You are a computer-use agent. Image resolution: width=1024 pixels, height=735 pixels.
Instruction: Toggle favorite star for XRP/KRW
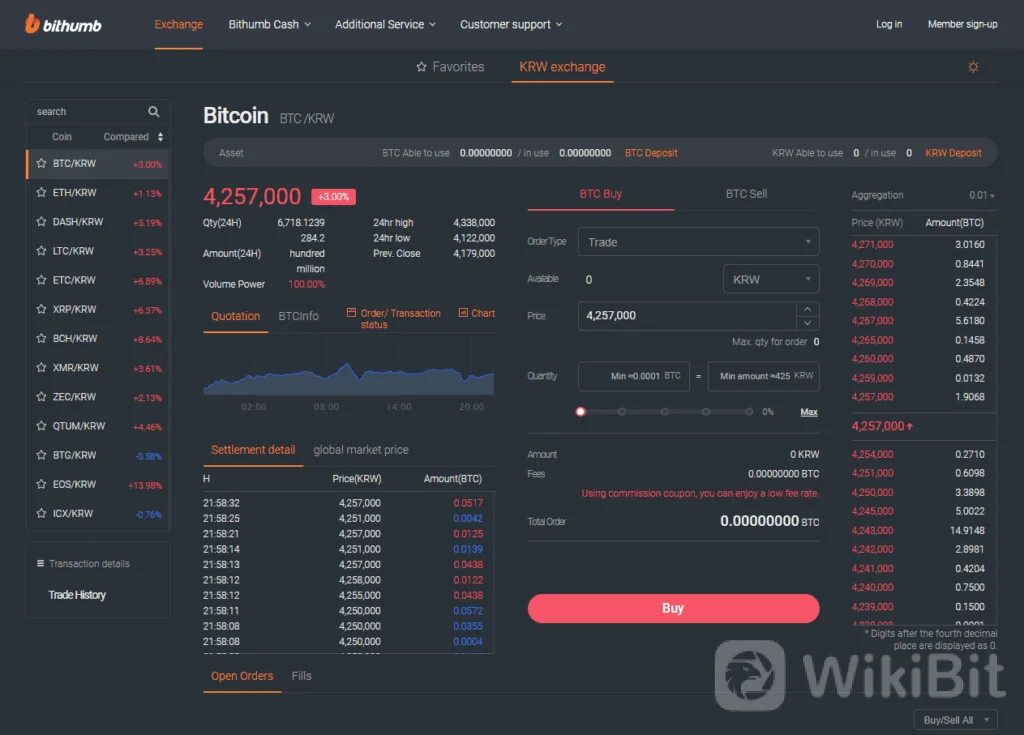pos(41,310)
